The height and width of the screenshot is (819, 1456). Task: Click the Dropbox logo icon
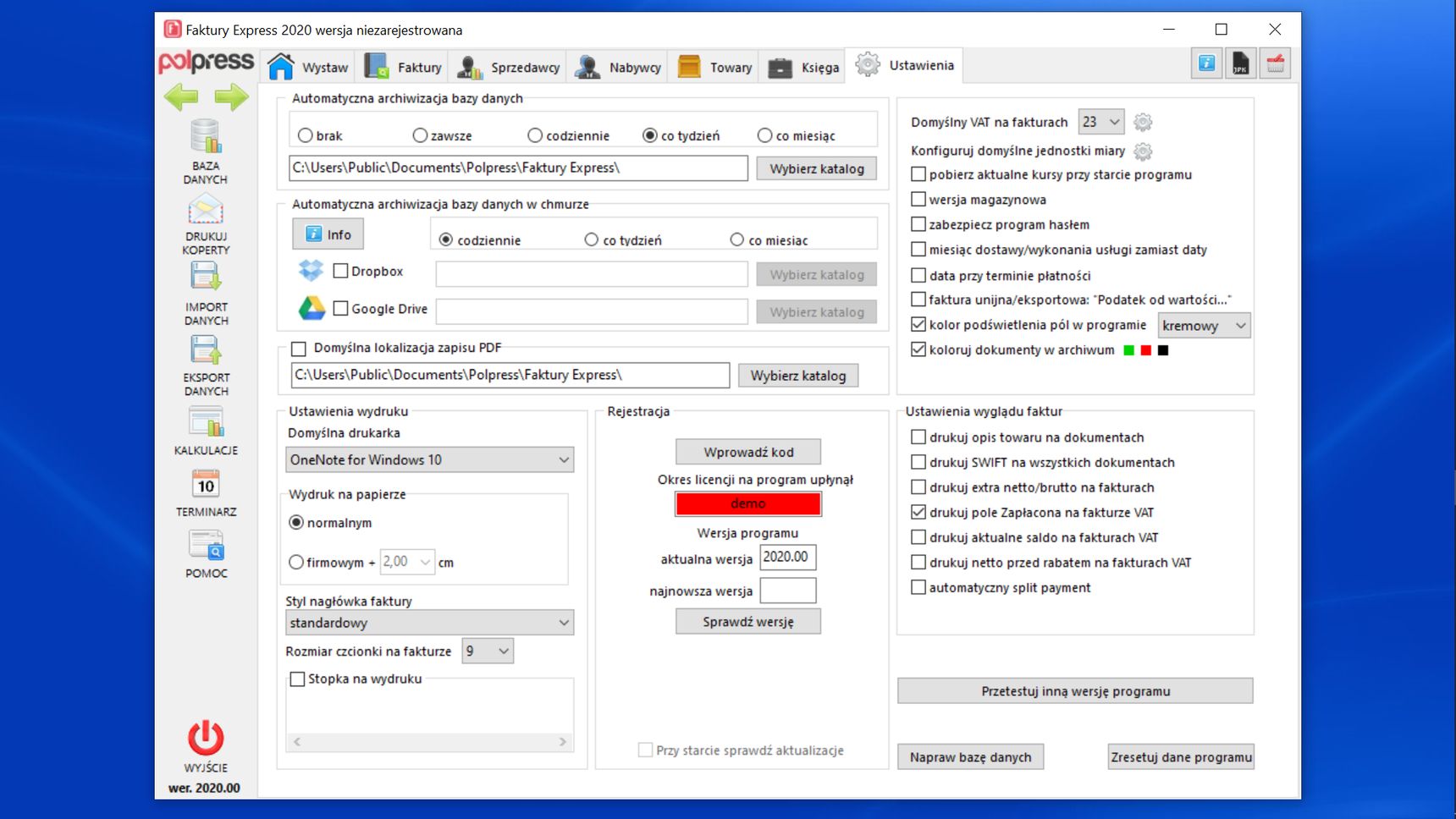coord(311,271)
